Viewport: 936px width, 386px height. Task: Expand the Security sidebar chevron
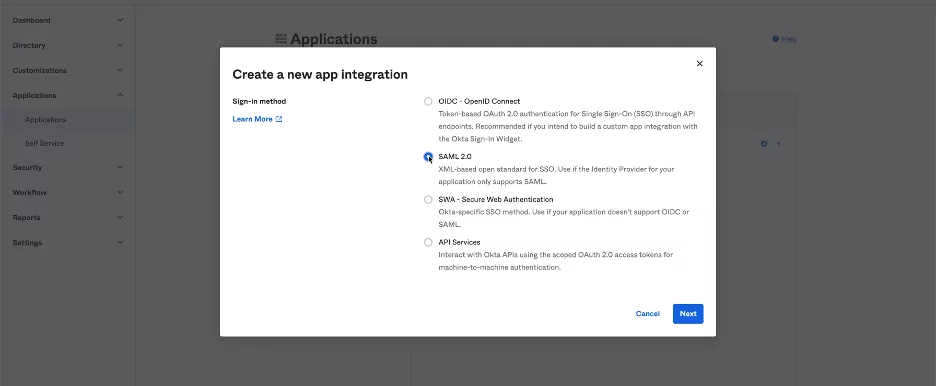tap(120, 168)
